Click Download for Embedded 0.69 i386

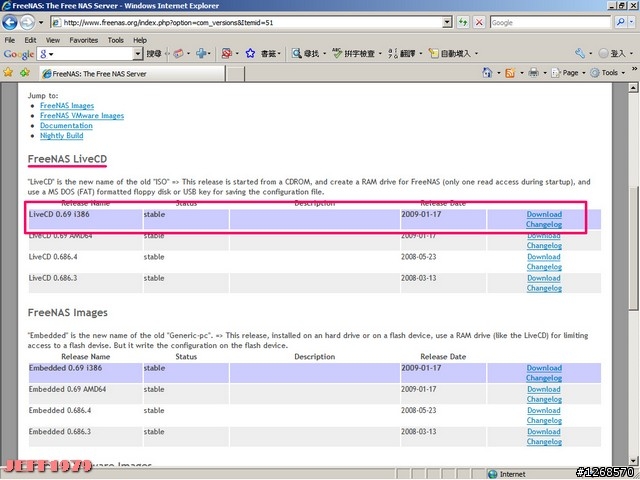544,368
